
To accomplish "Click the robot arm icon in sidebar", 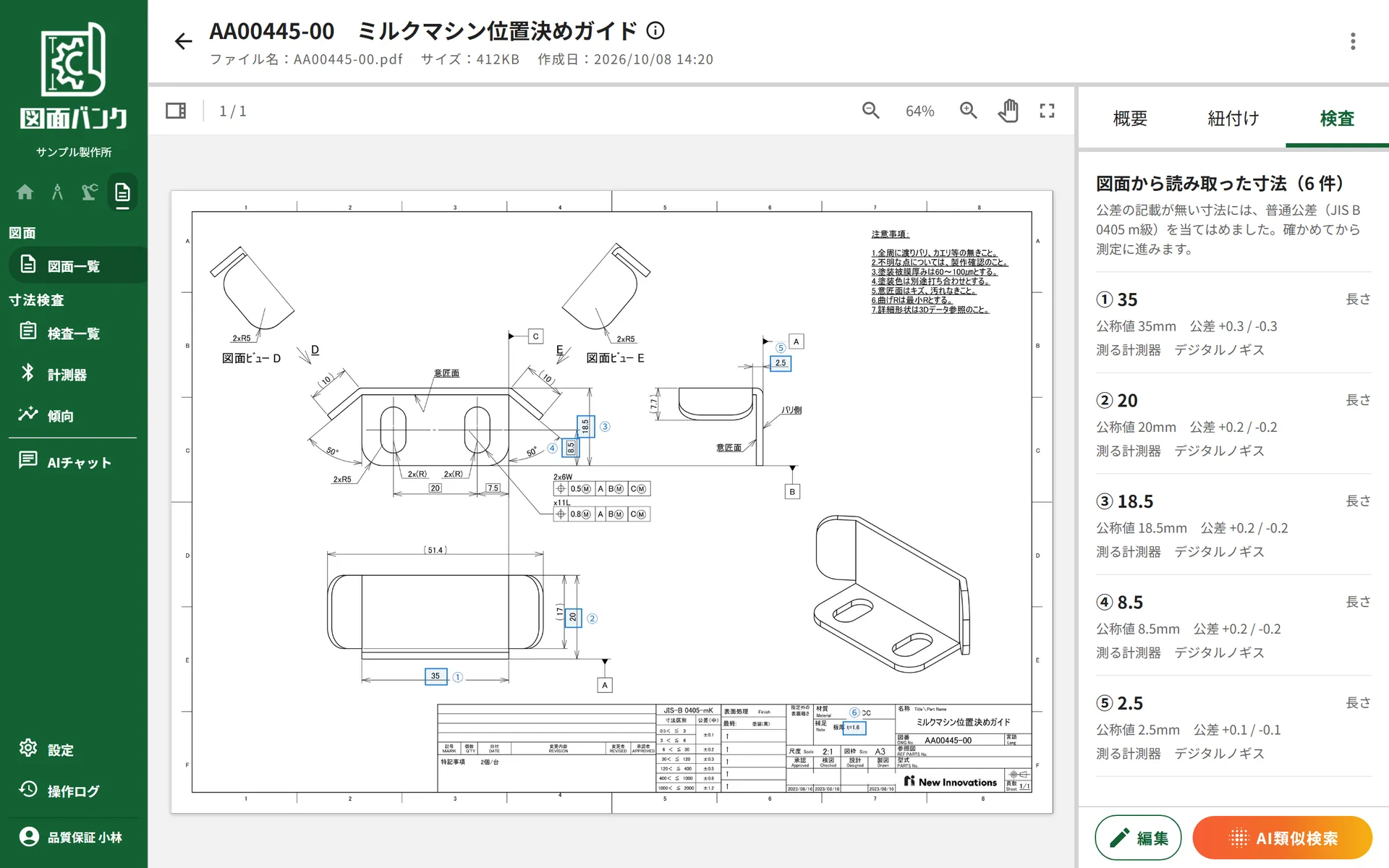I will tap(90, 192).
